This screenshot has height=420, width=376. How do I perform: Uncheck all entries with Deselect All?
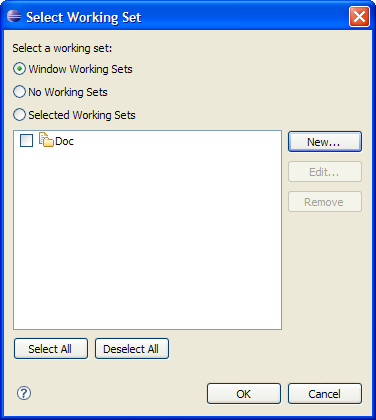tap(132, 349)
